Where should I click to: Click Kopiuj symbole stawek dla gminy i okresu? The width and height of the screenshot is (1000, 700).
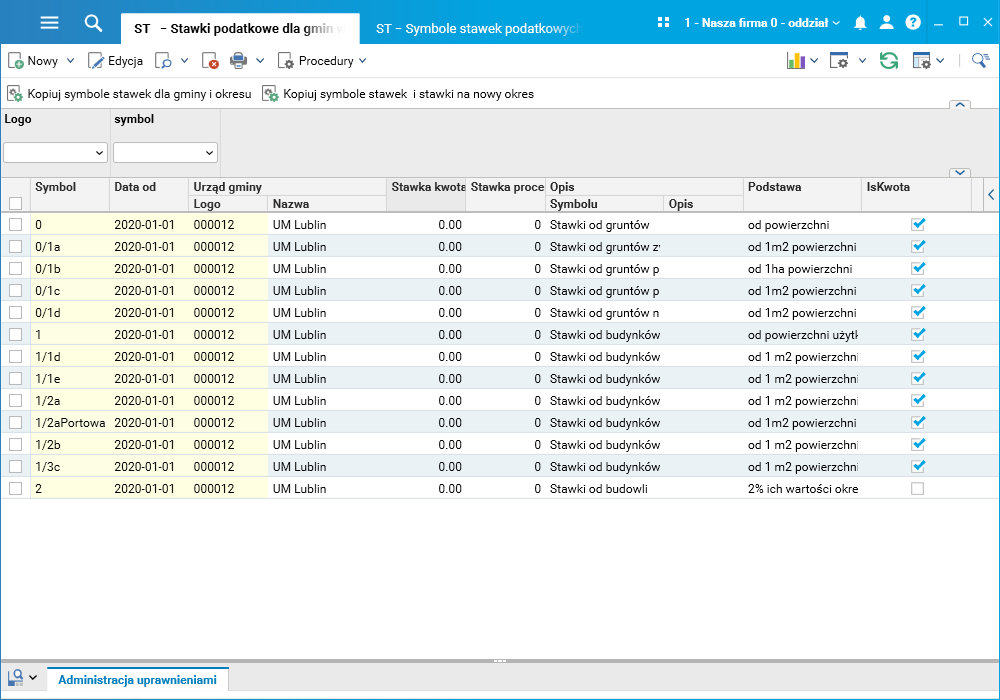click(129, 94)
